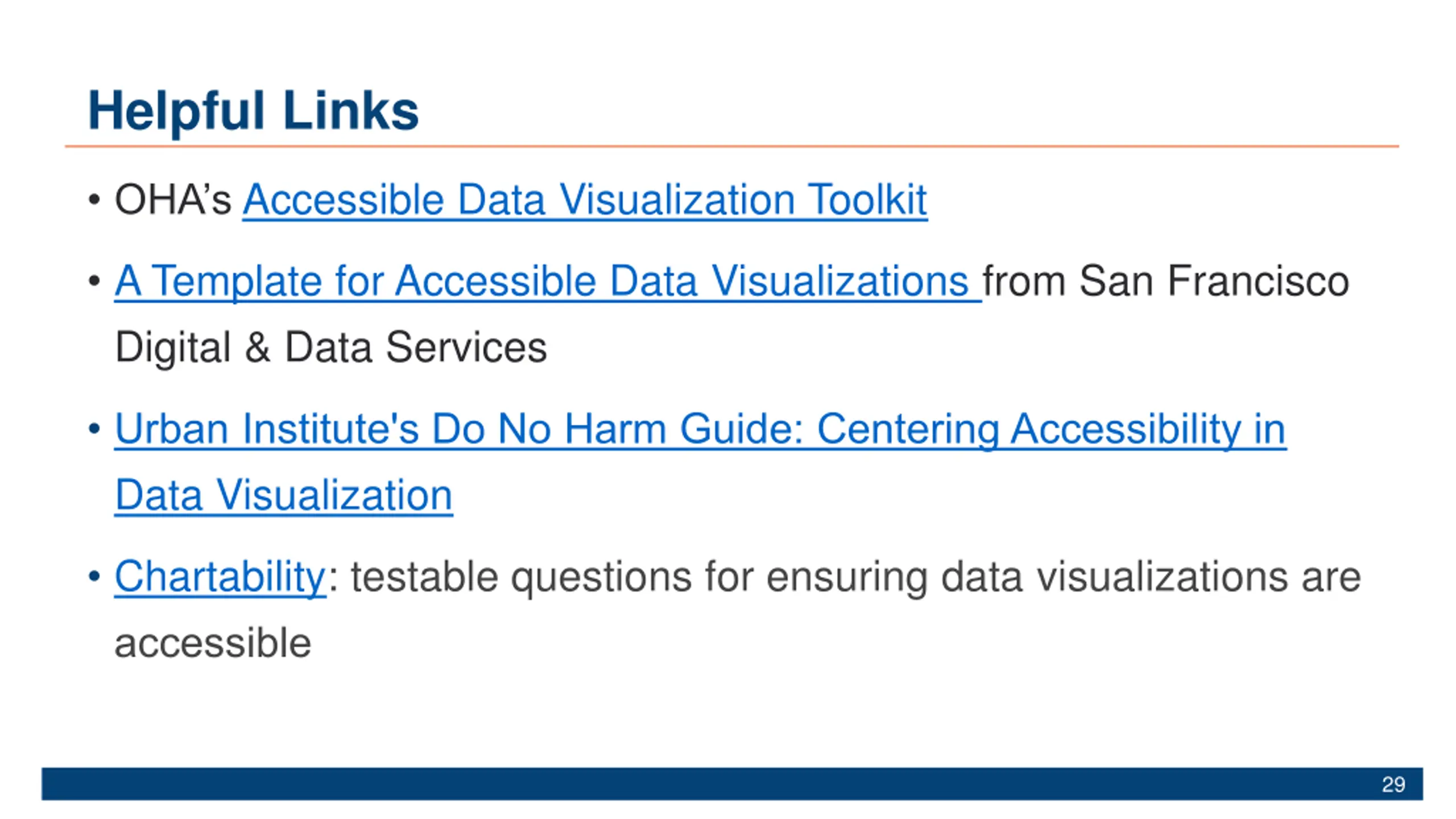Click the 'San Francisco' text
This screenshot has height=819, width=1456.
click(1214, 281)
